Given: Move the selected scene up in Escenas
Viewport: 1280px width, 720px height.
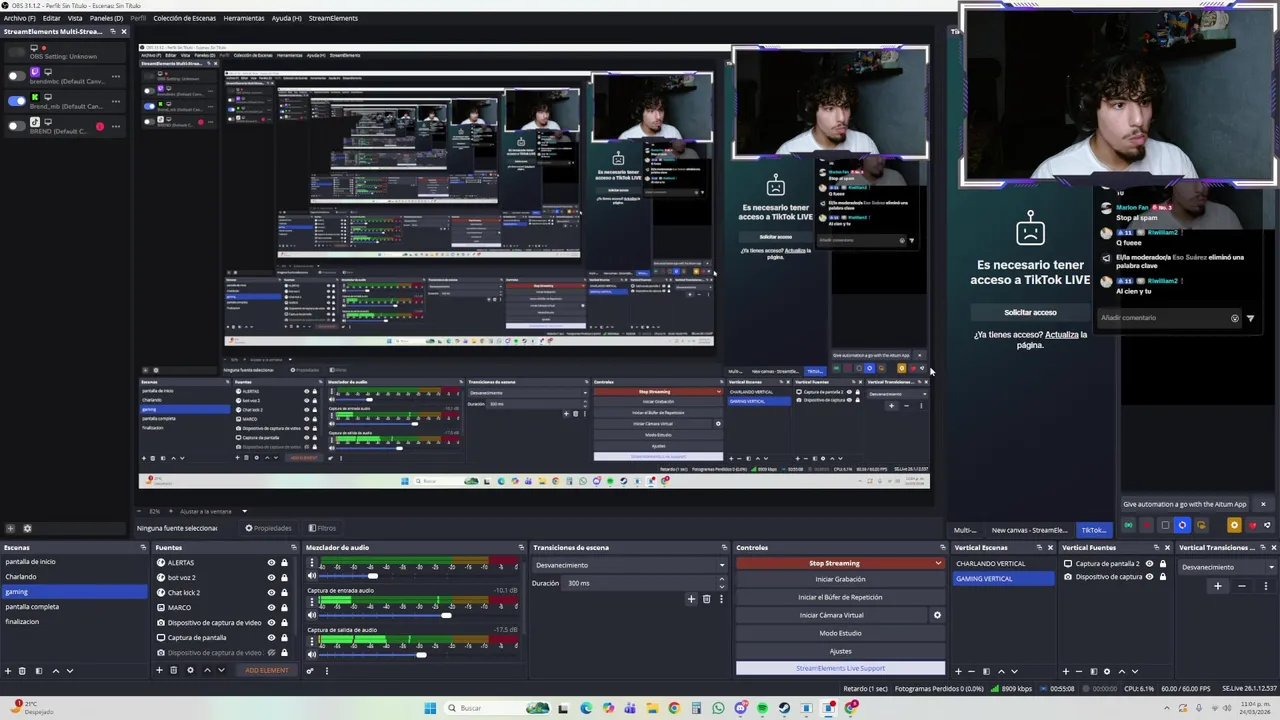Looking at the screenshot, I should click(55, 671).
